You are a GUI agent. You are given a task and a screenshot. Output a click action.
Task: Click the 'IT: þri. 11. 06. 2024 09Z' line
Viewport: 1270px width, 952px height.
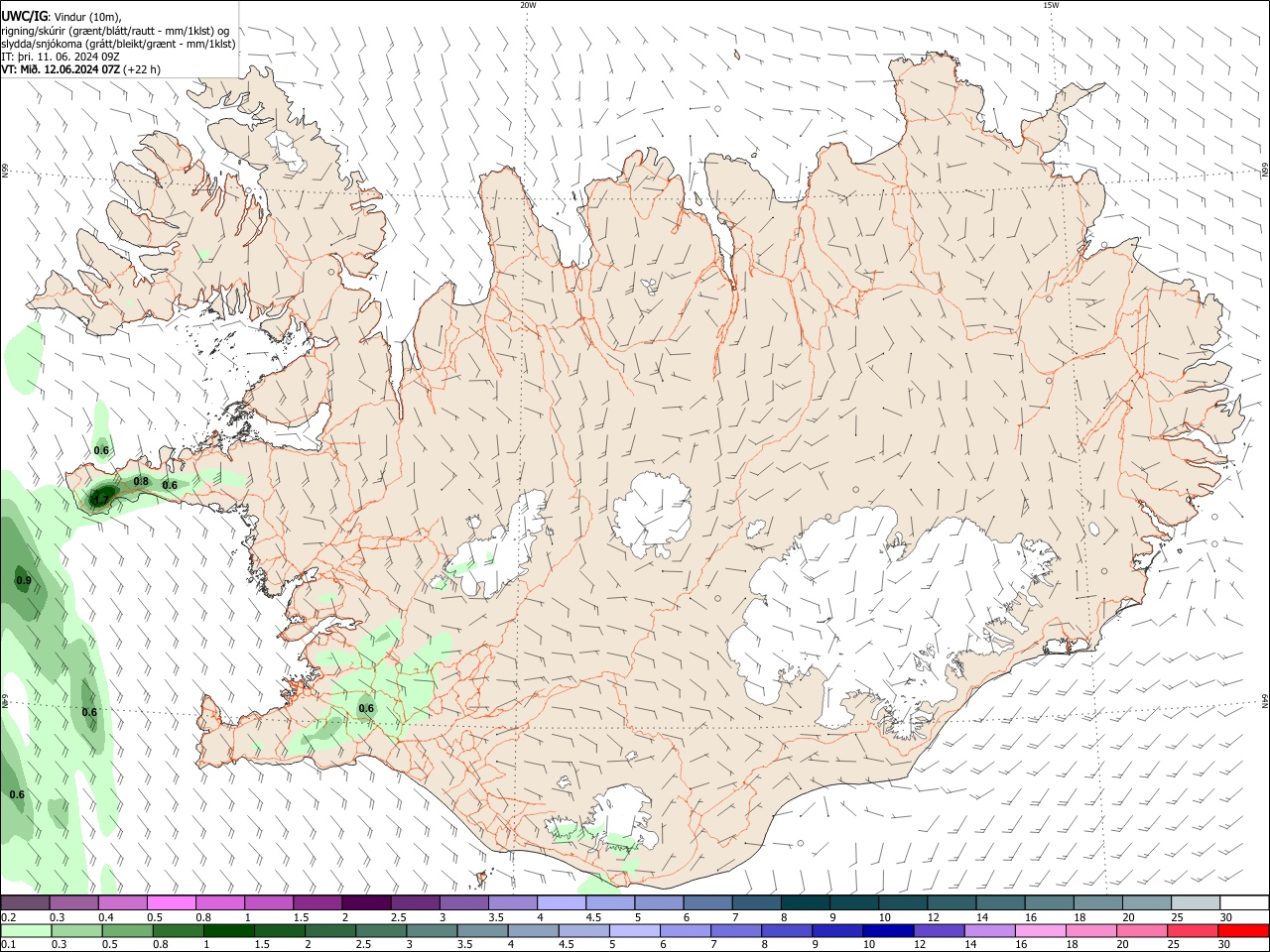coord(61,57)
